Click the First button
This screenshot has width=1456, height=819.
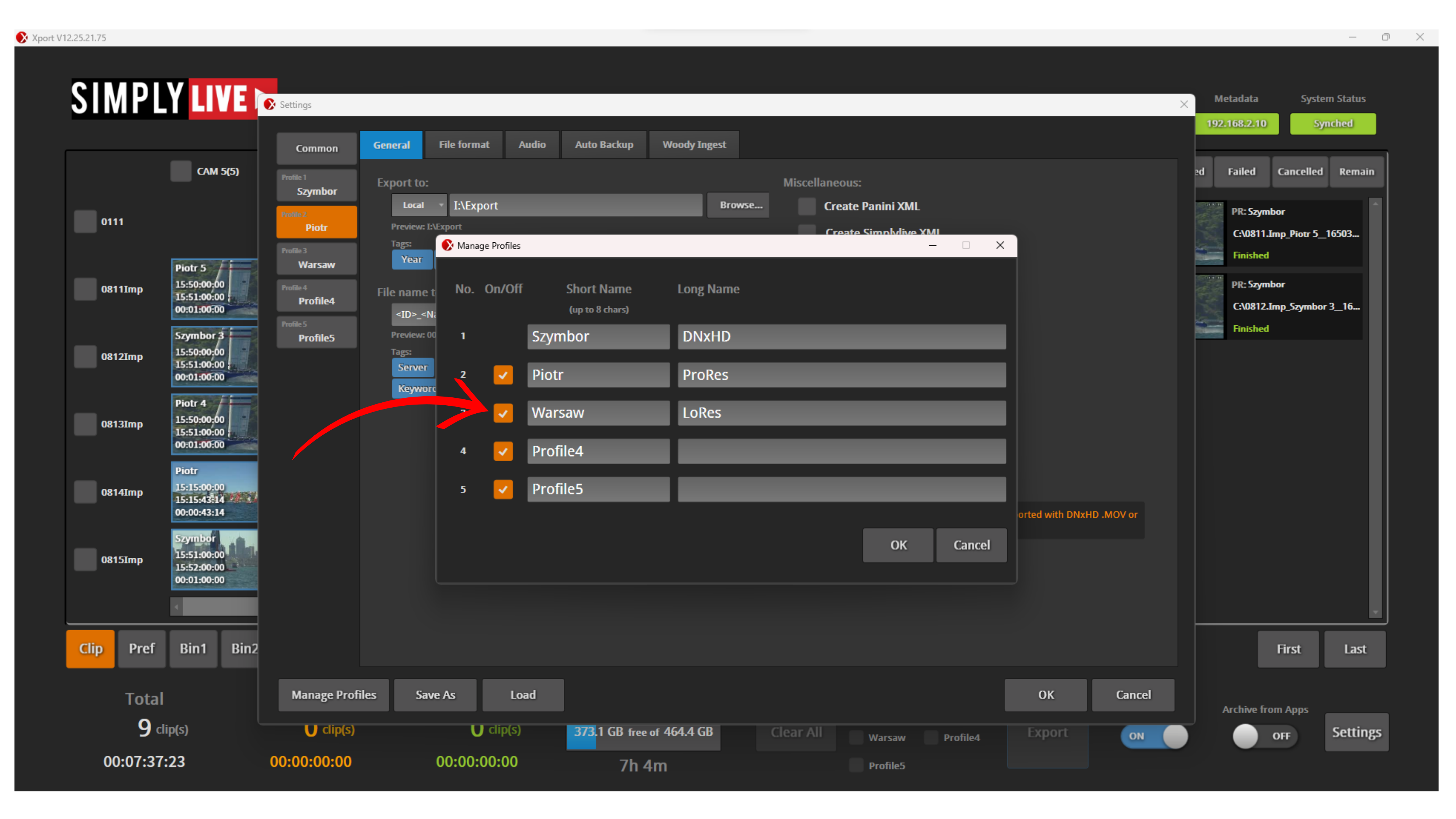coord(1288,649)
